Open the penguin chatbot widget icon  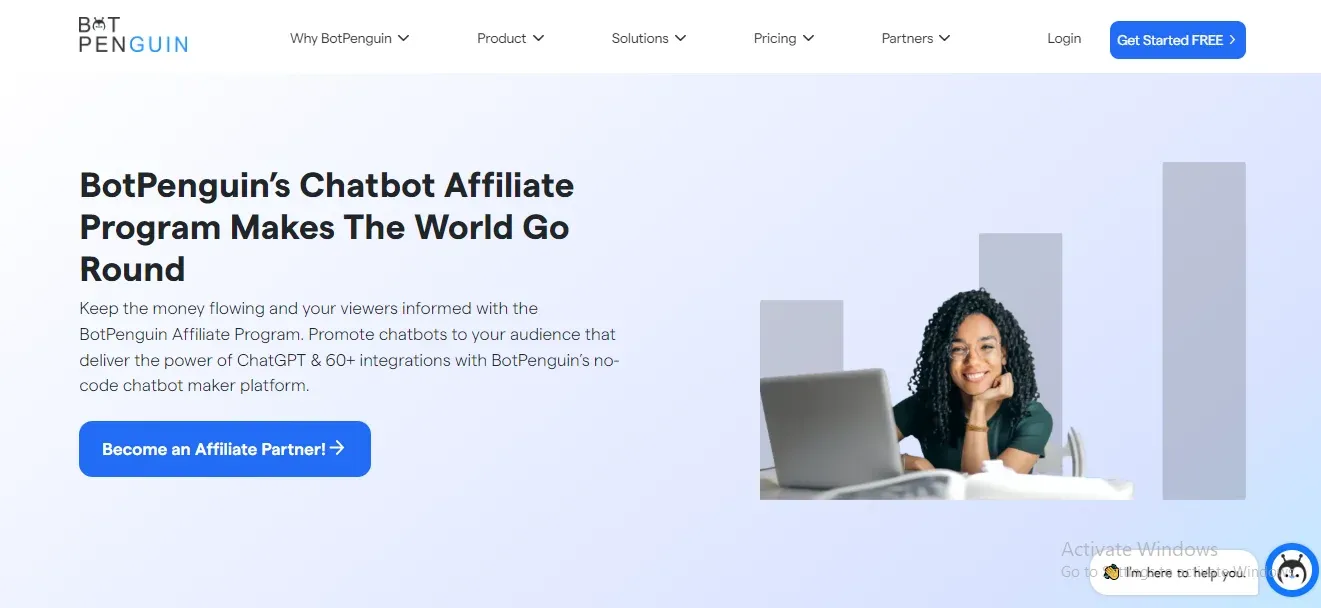(x=1292, y=570)
